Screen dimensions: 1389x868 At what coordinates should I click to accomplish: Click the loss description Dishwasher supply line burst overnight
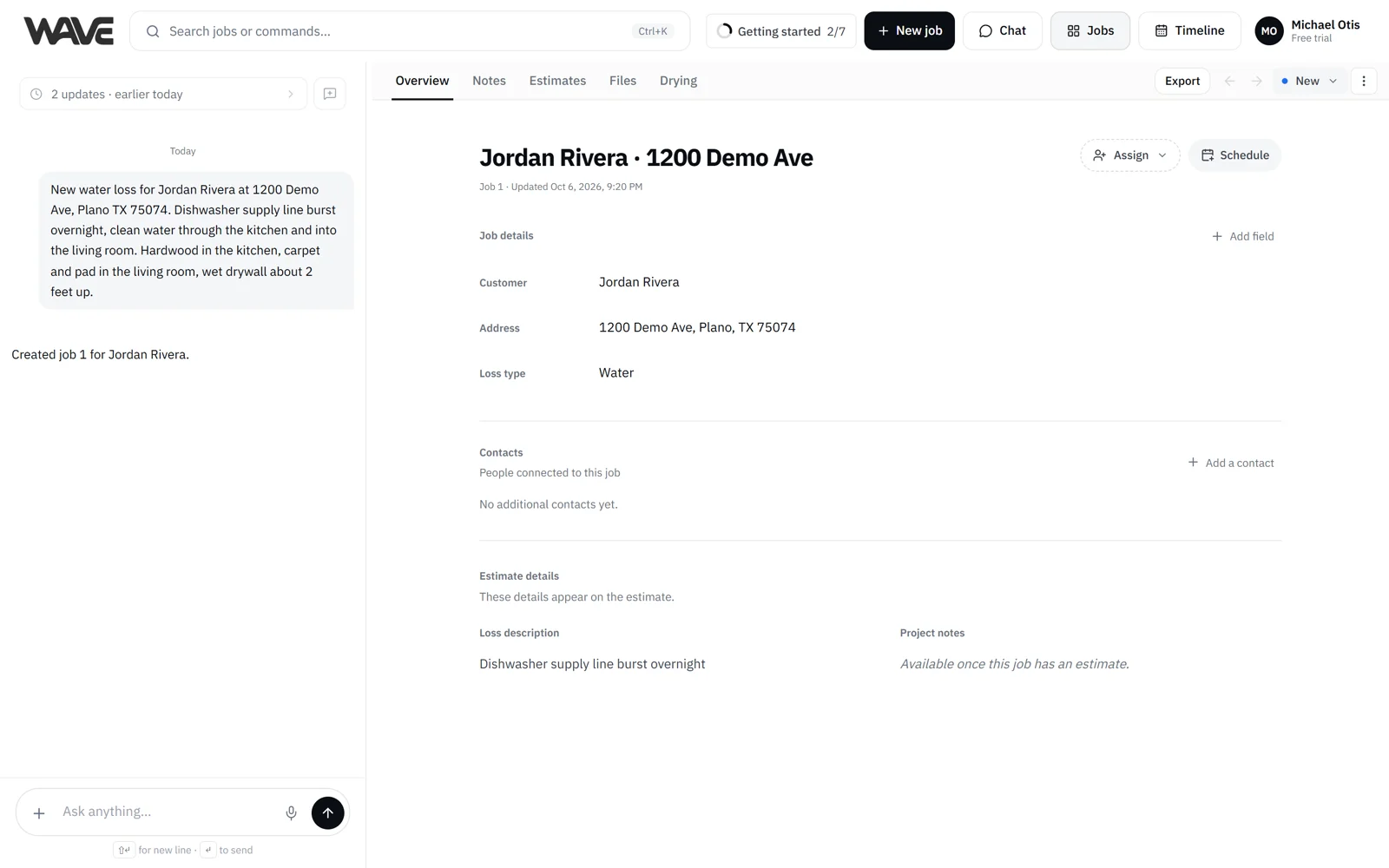(x=592, y=664)
